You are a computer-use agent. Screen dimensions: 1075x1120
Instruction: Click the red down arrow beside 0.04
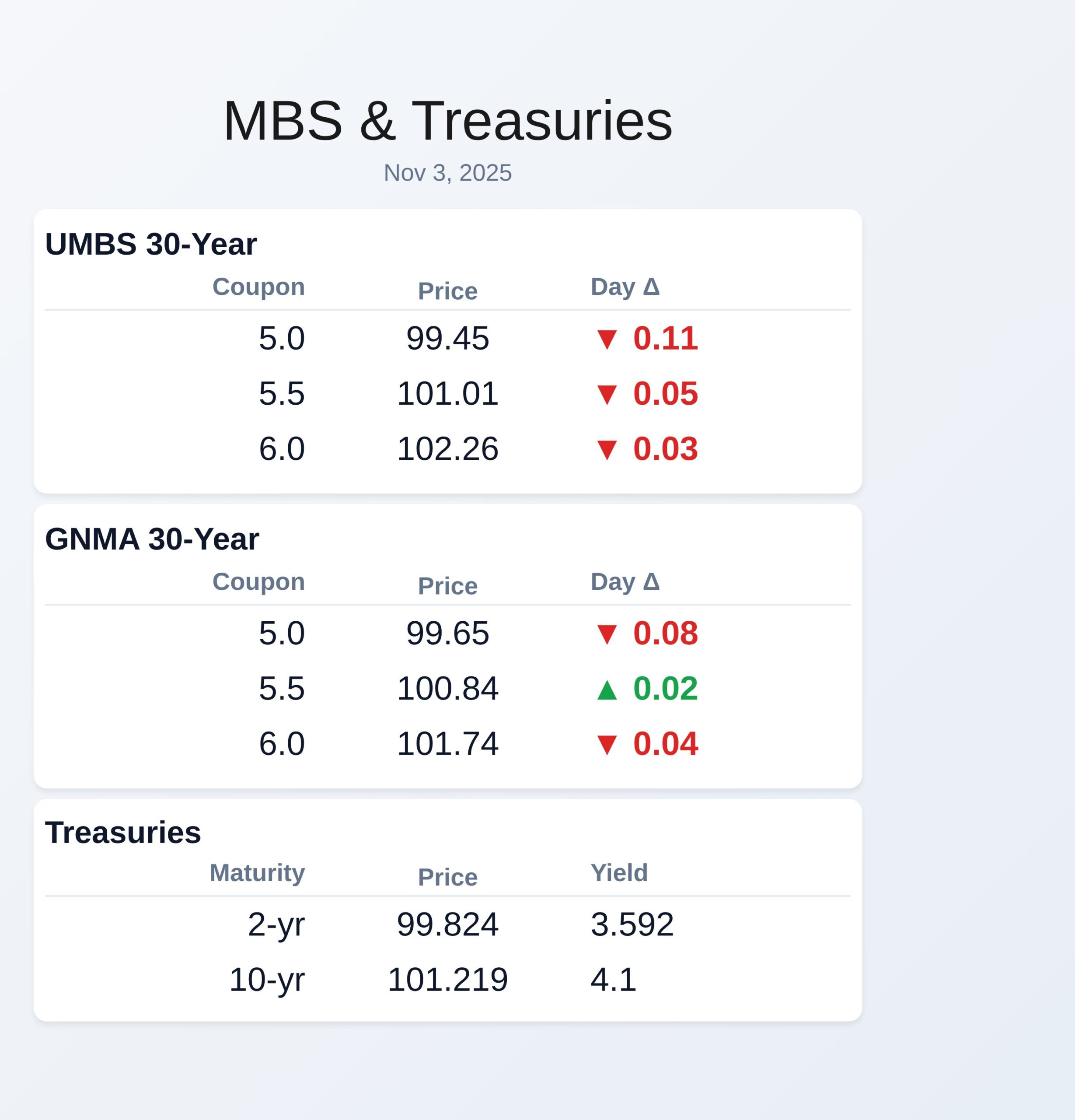(x=606, y=745)
